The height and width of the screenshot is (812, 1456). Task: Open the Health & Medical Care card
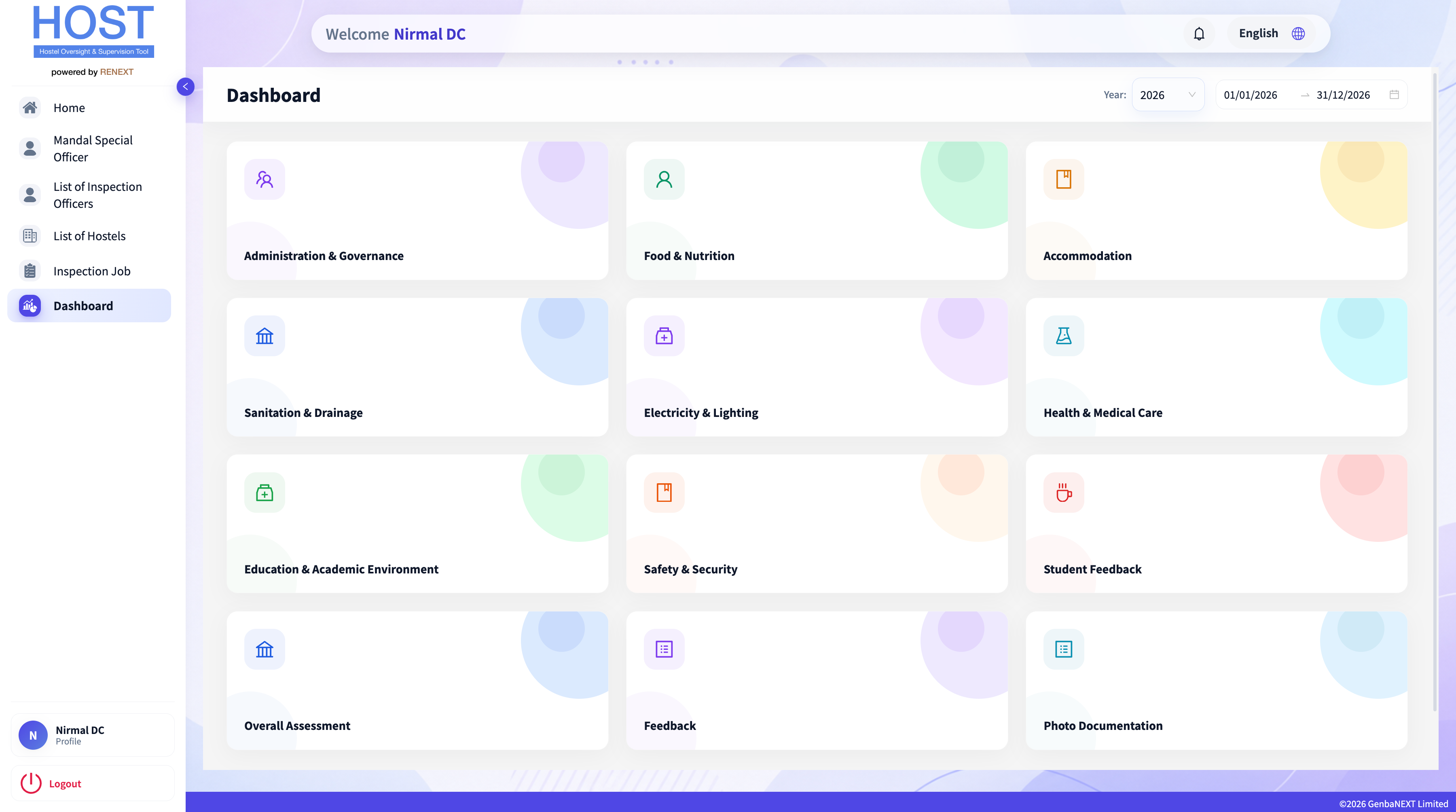[1216, 367]
